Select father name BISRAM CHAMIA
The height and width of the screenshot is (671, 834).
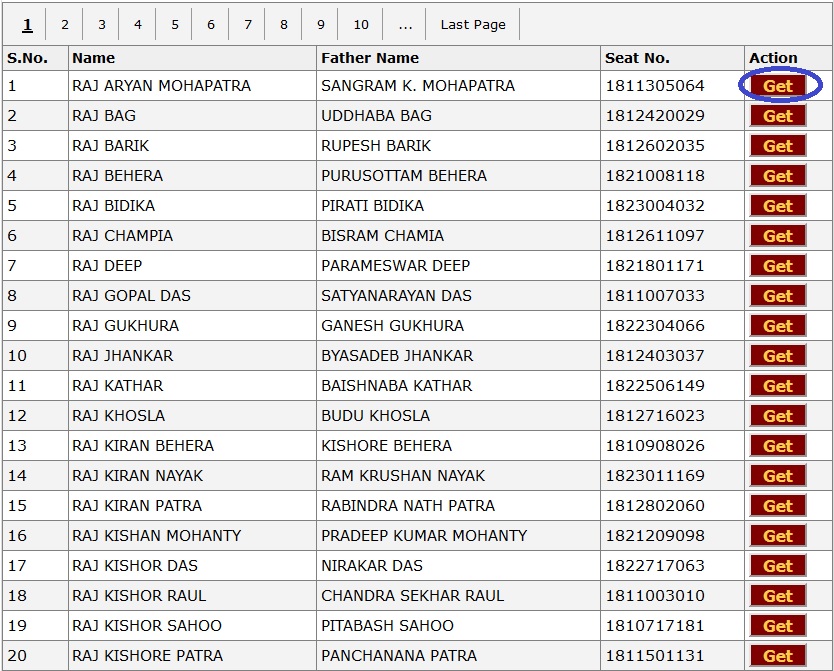(382, 236)
